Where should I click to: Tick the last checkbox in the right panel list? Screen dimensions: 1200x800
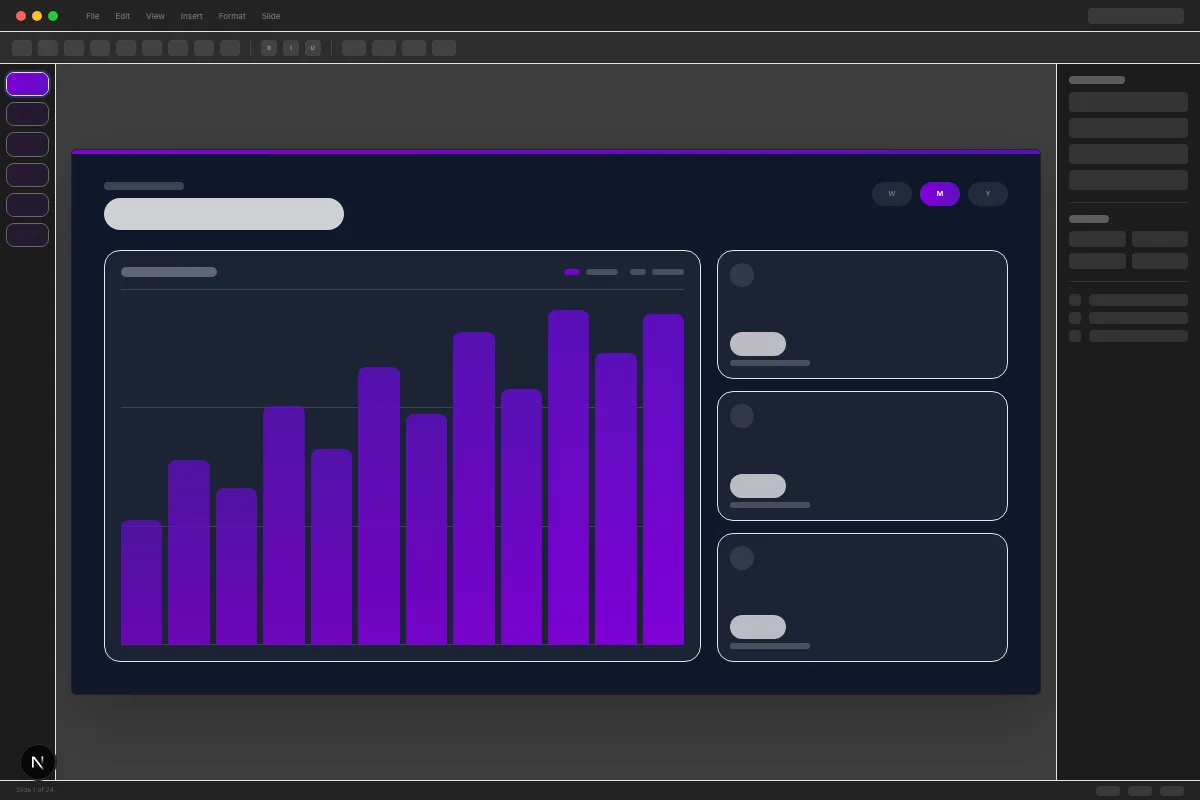click(x=1075, y=336)
